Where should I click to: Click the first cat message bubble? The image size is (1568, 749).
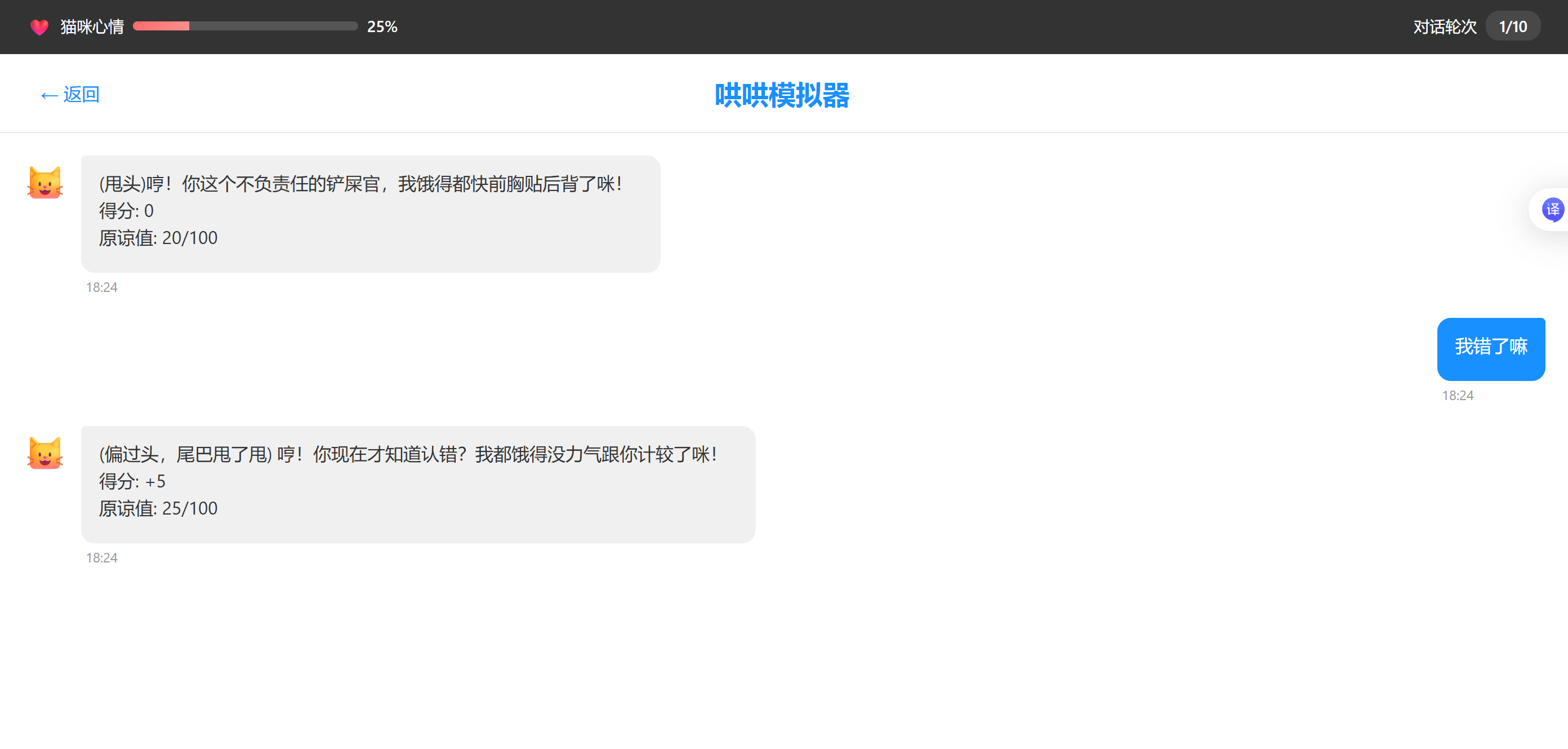pos(370,214)
